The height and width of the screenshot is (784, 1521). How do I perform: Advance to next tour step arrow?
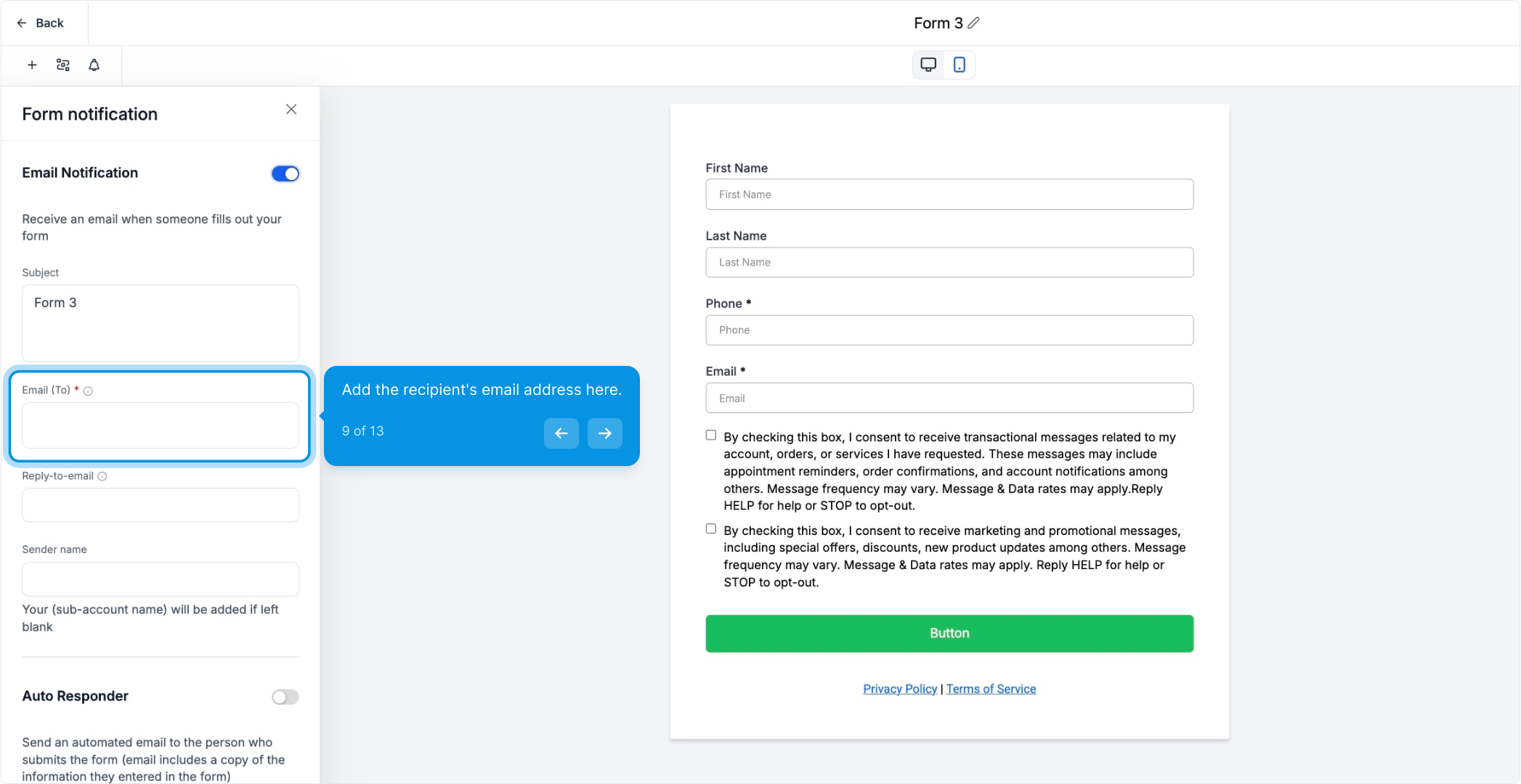coord(605,433)
